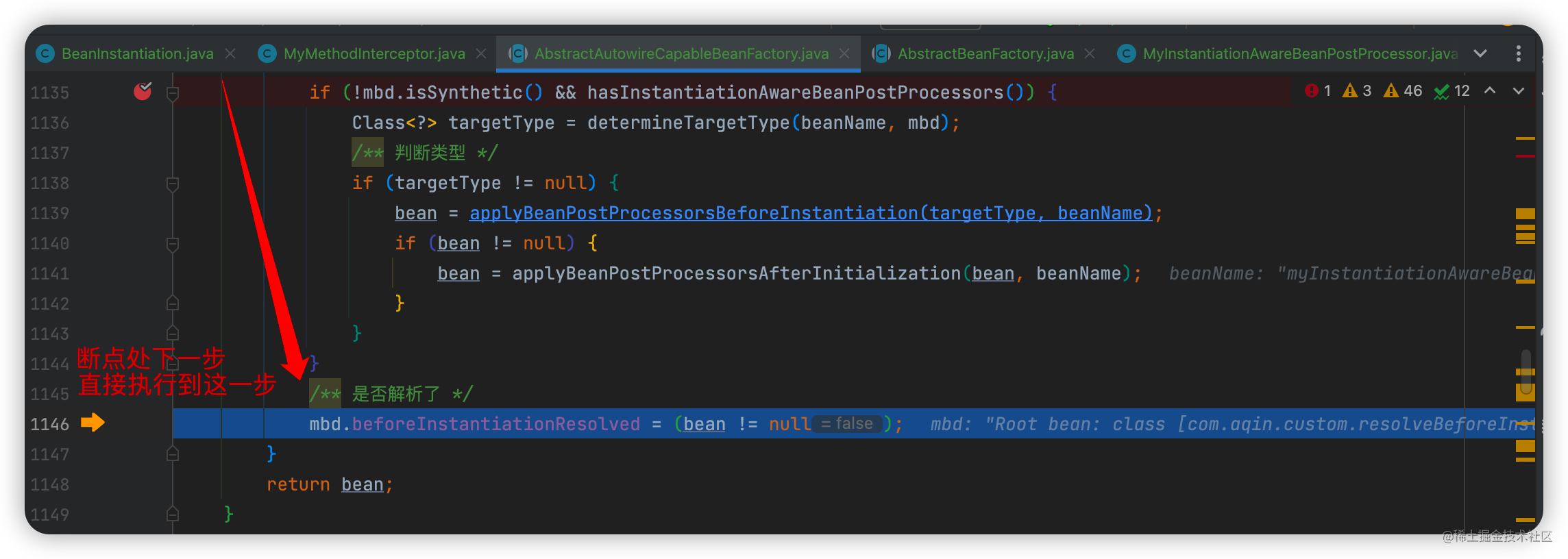Show the 3 warnings indicator

pos(1357,90)
